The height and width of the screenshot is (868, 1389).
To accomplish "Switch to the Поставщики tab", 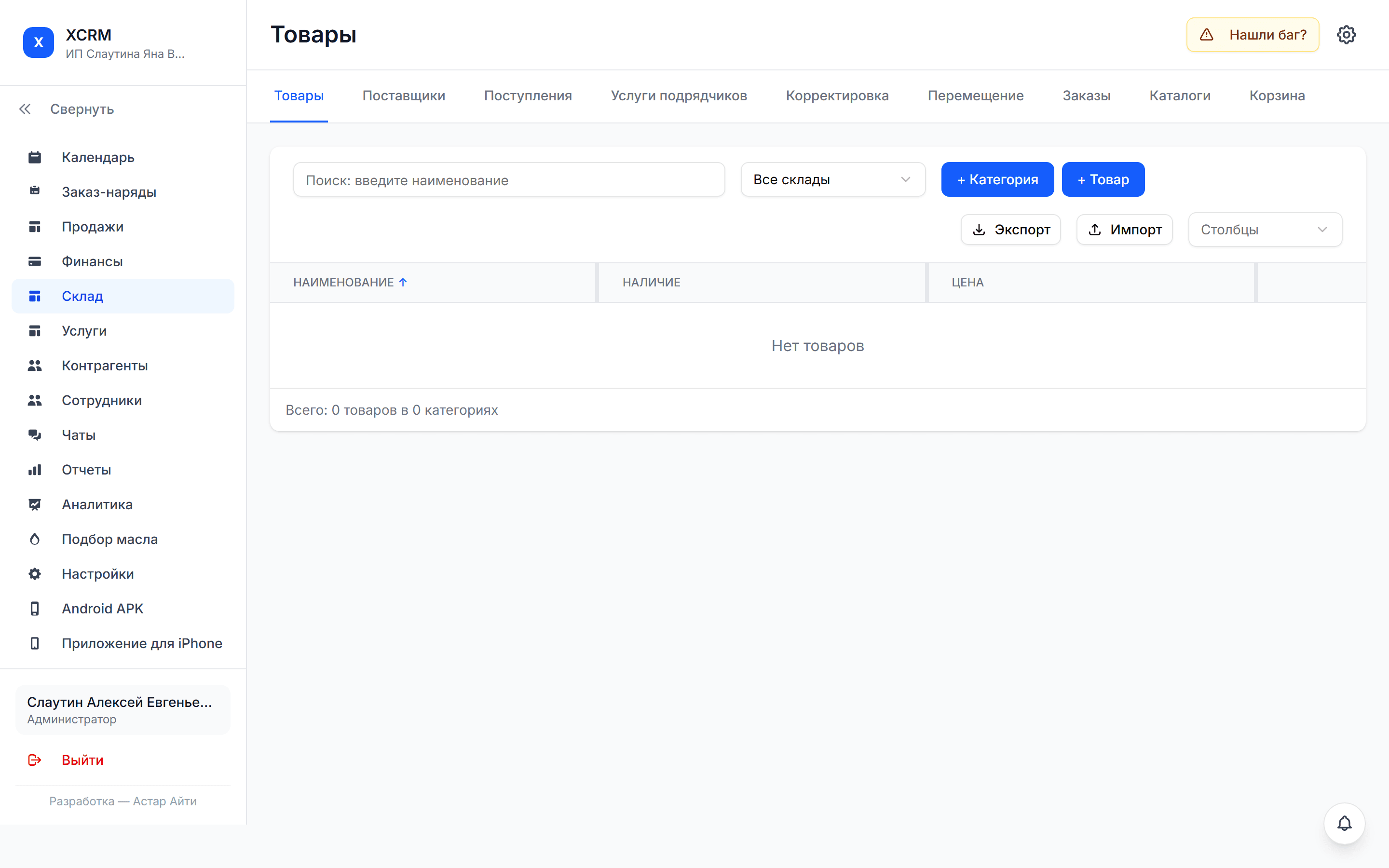I will 404,96.
